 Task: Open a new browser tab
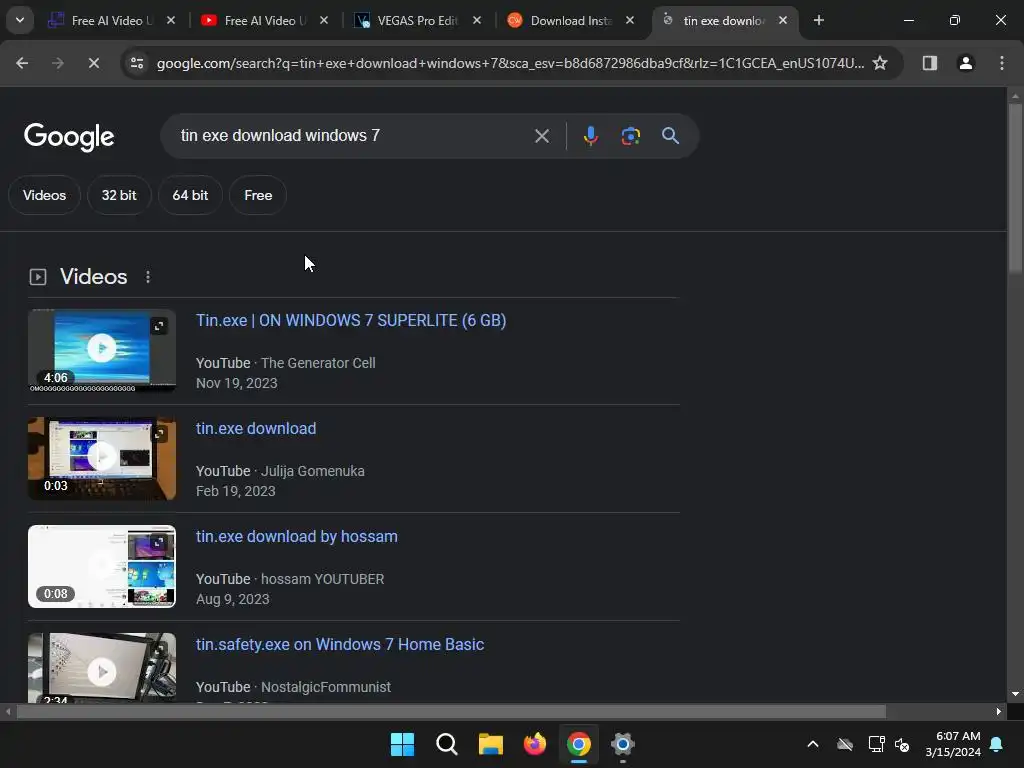click(818, 20)
